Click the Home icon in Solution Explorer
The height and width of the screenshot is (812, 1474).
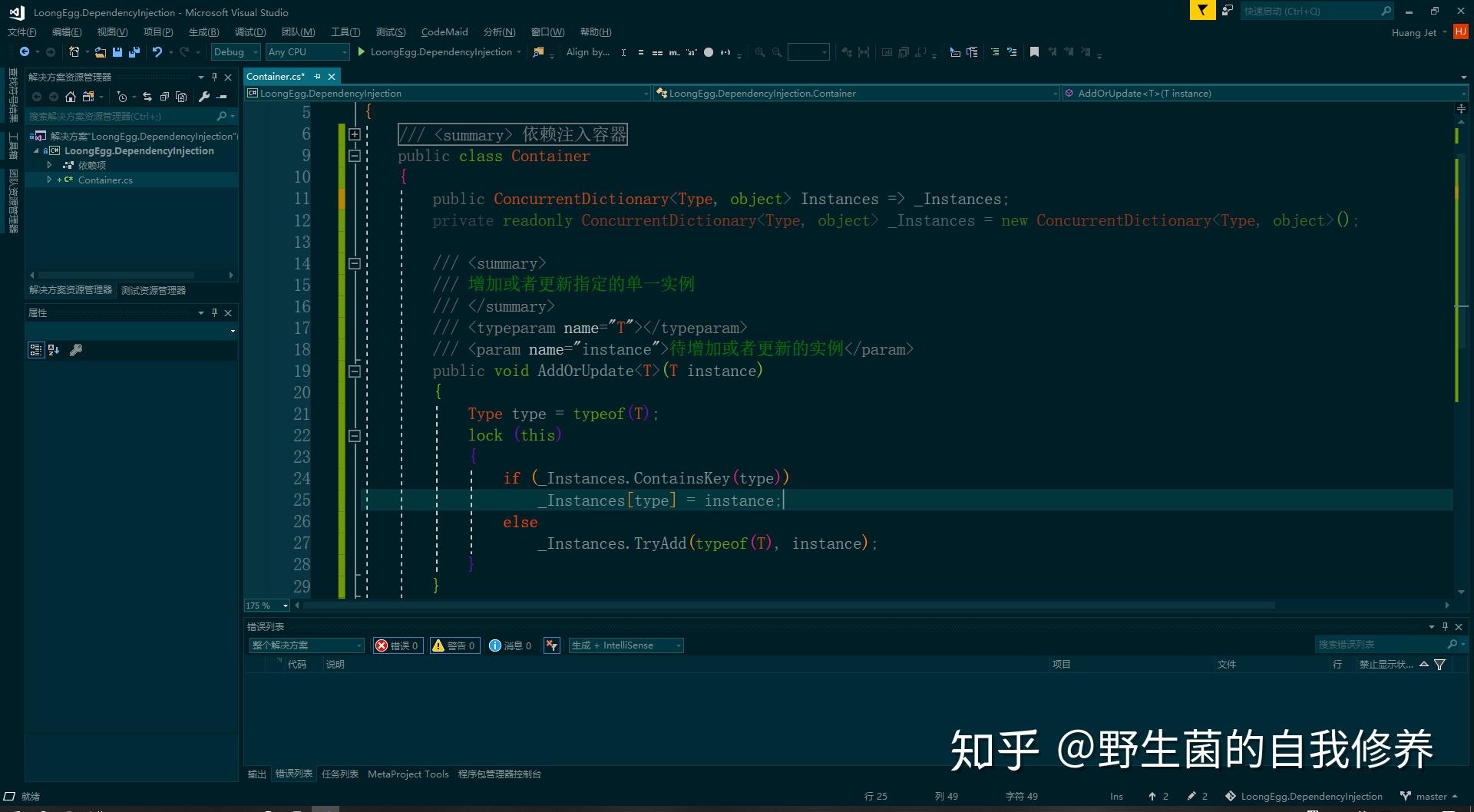71,97
